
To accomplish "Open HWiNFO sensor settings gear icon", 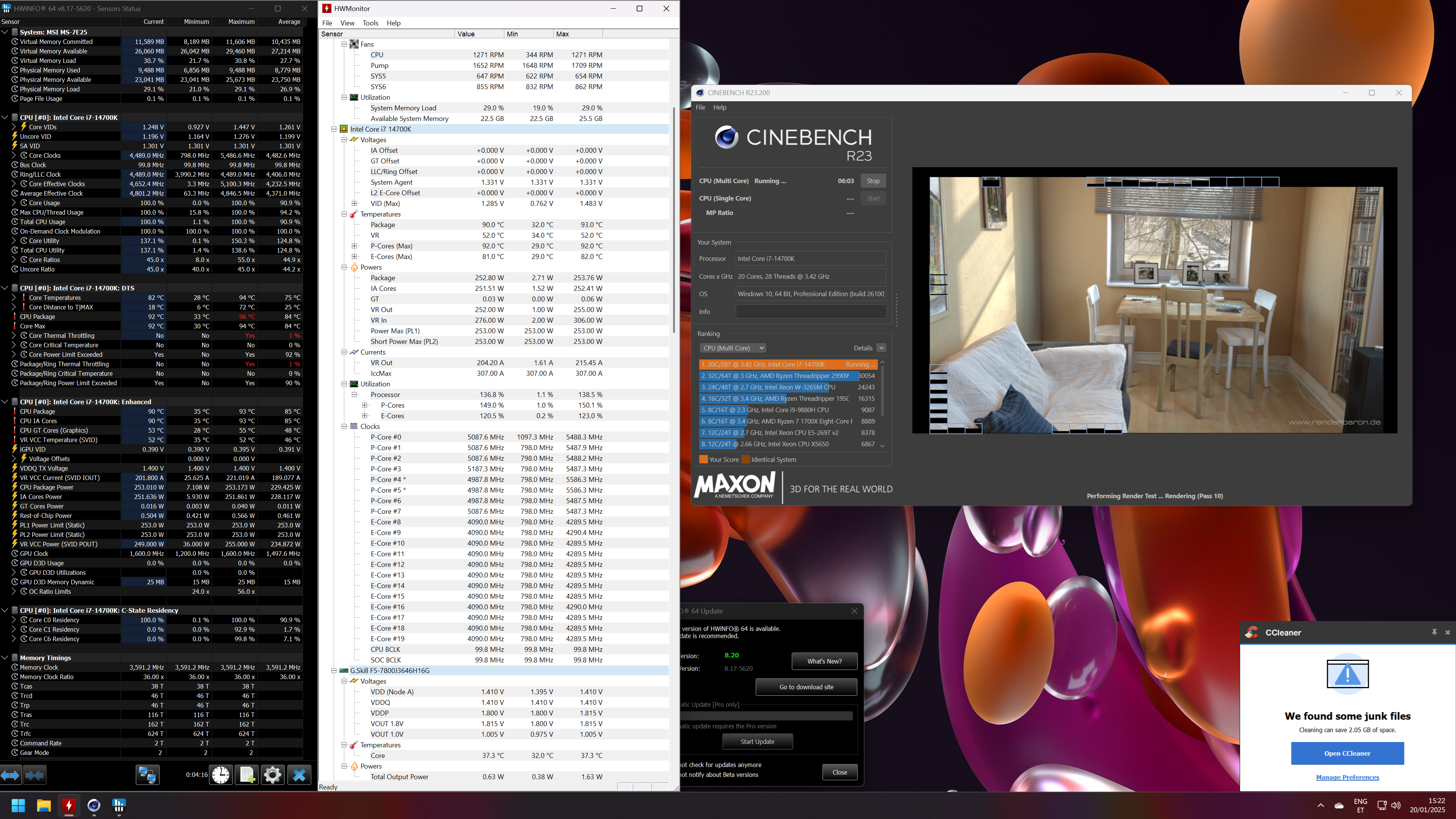I will [x=273, y=775].
